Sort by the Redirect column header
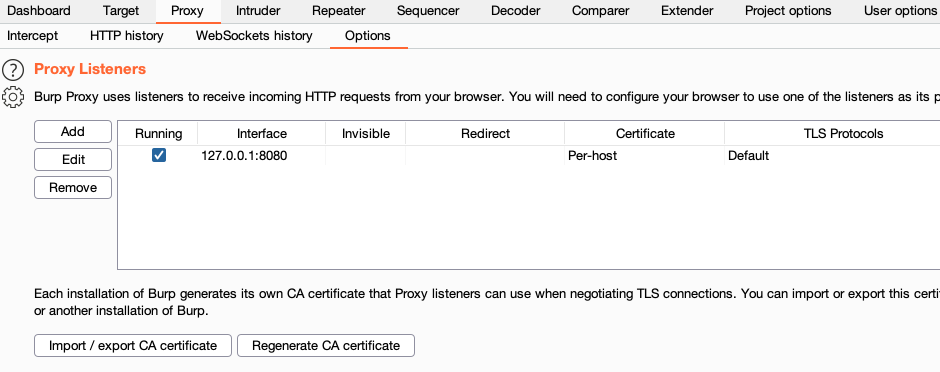Image resolution: width=940 pixels, height=372 pixels. click(x=485, y=134)
